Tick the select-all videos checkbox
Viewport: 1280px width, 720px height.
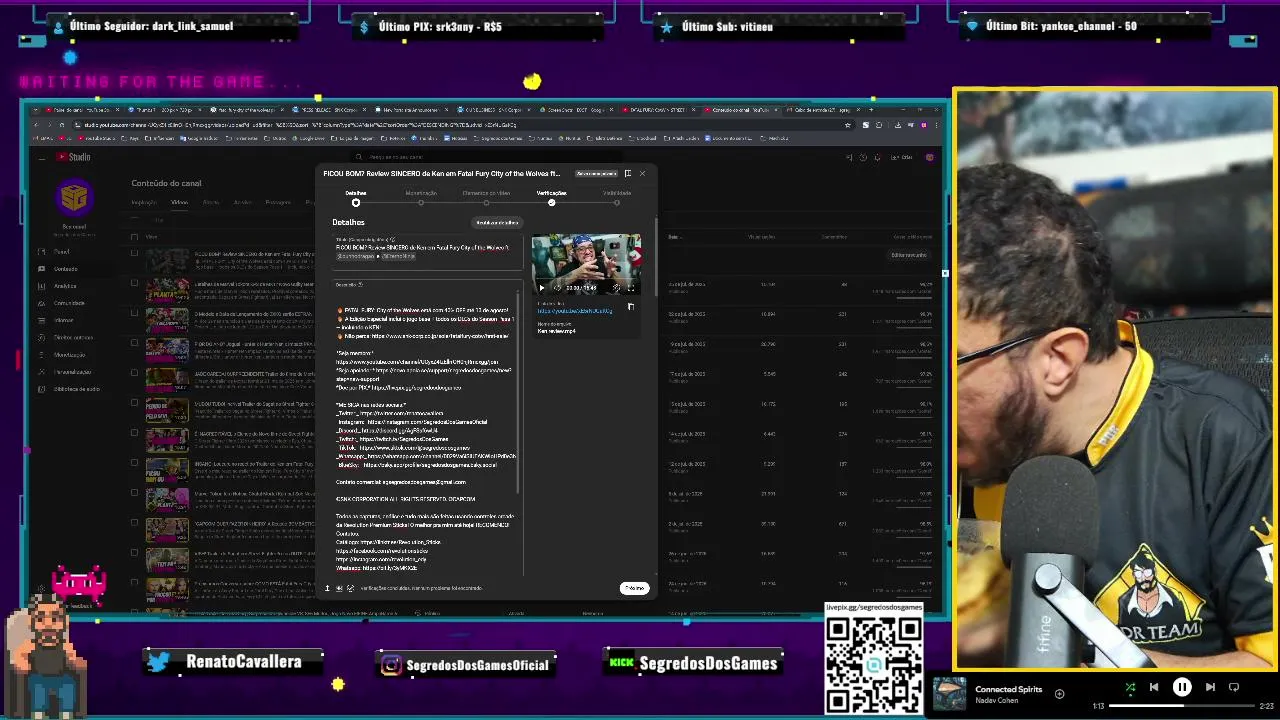(134, 237)
